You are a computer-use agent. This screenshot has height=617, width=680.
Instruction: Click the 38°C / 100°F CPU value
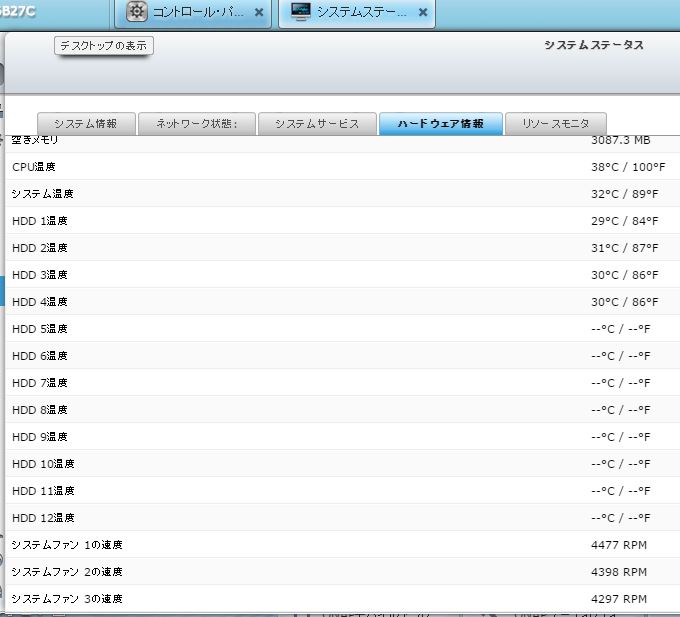coord(628,167)
